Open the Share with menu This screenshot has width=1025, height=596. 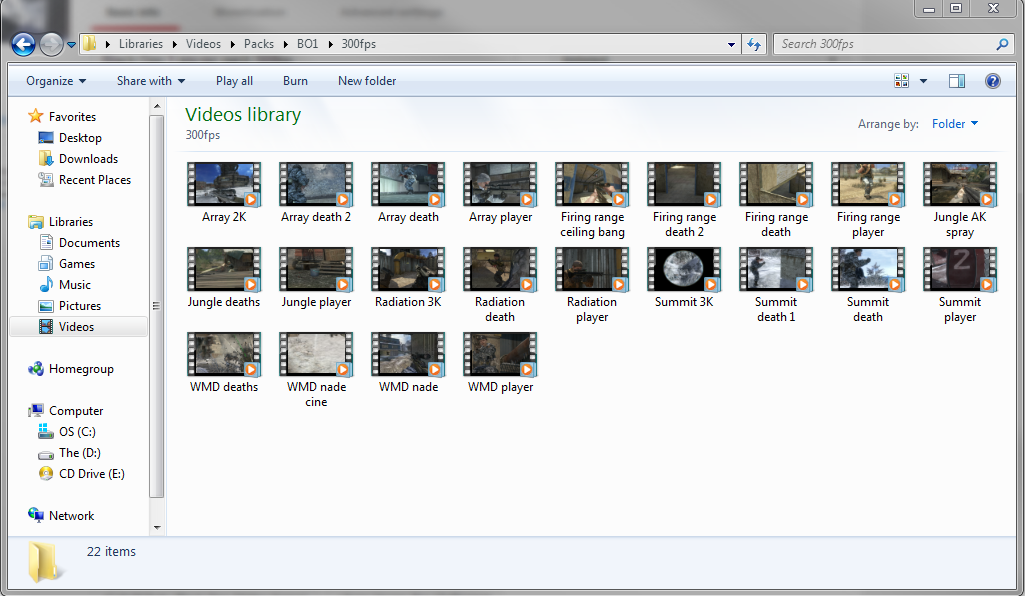click(151, 81)
